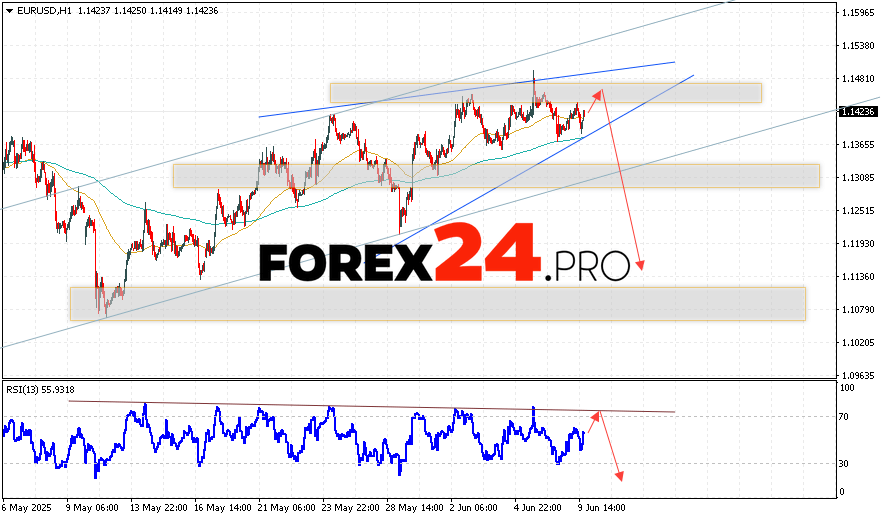Click the red down-arrow tip on price chart

(x=639, y=268)
